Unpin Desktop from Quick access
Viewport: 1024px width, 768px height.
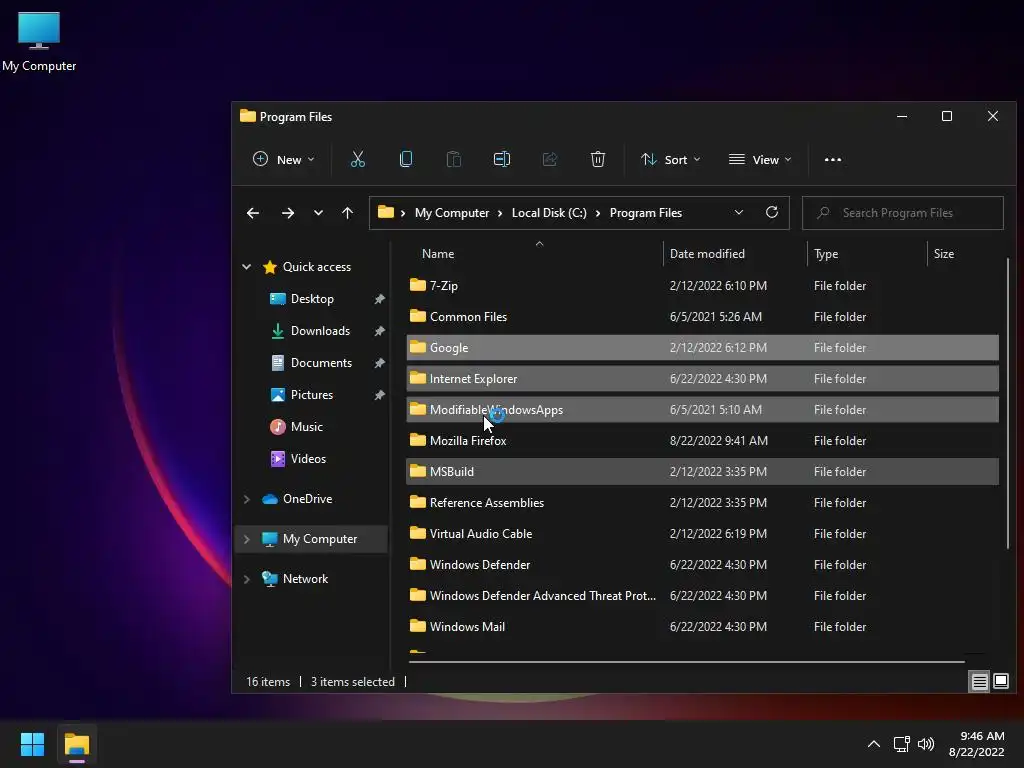click(x=379, y=299)
